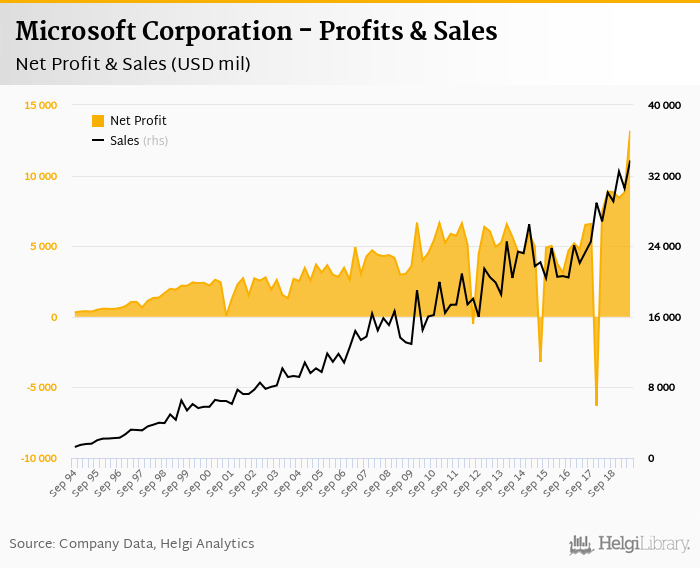Click the "15 000" left axis label
700x568 pixels.
pos(41,105)
